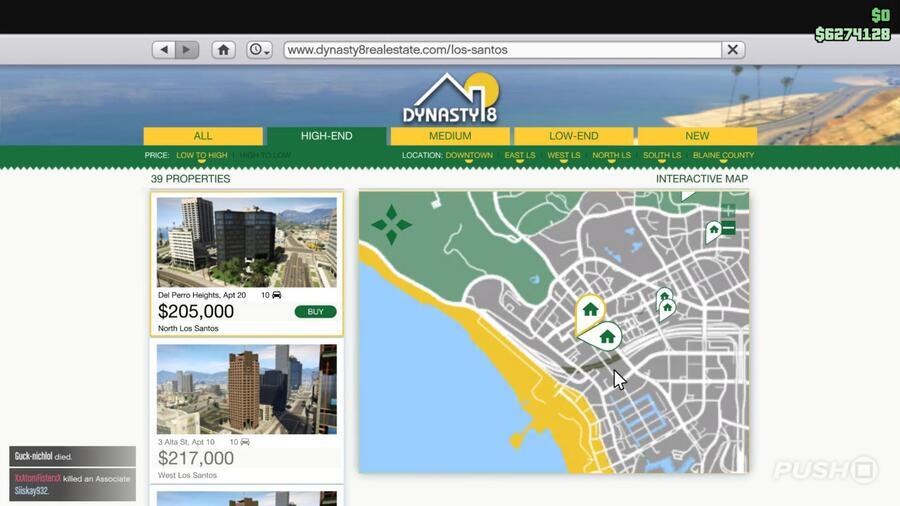This screenshot has height=506, width=900.
Task: Sort price LOW TO HIGH
Action: (x=201, y=155)
